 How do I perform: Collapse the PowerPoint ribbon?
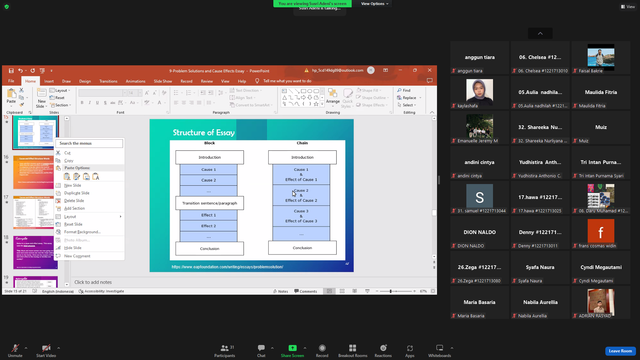[x=432, y=112]
